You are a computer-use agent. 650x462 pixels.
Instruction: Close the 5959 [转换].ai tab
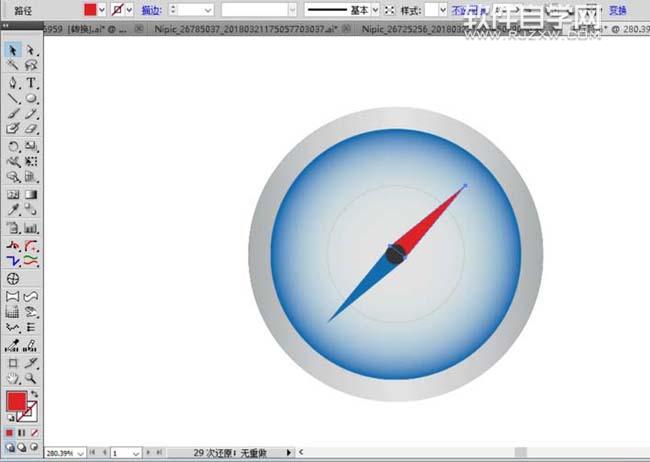tap(140, 29)
